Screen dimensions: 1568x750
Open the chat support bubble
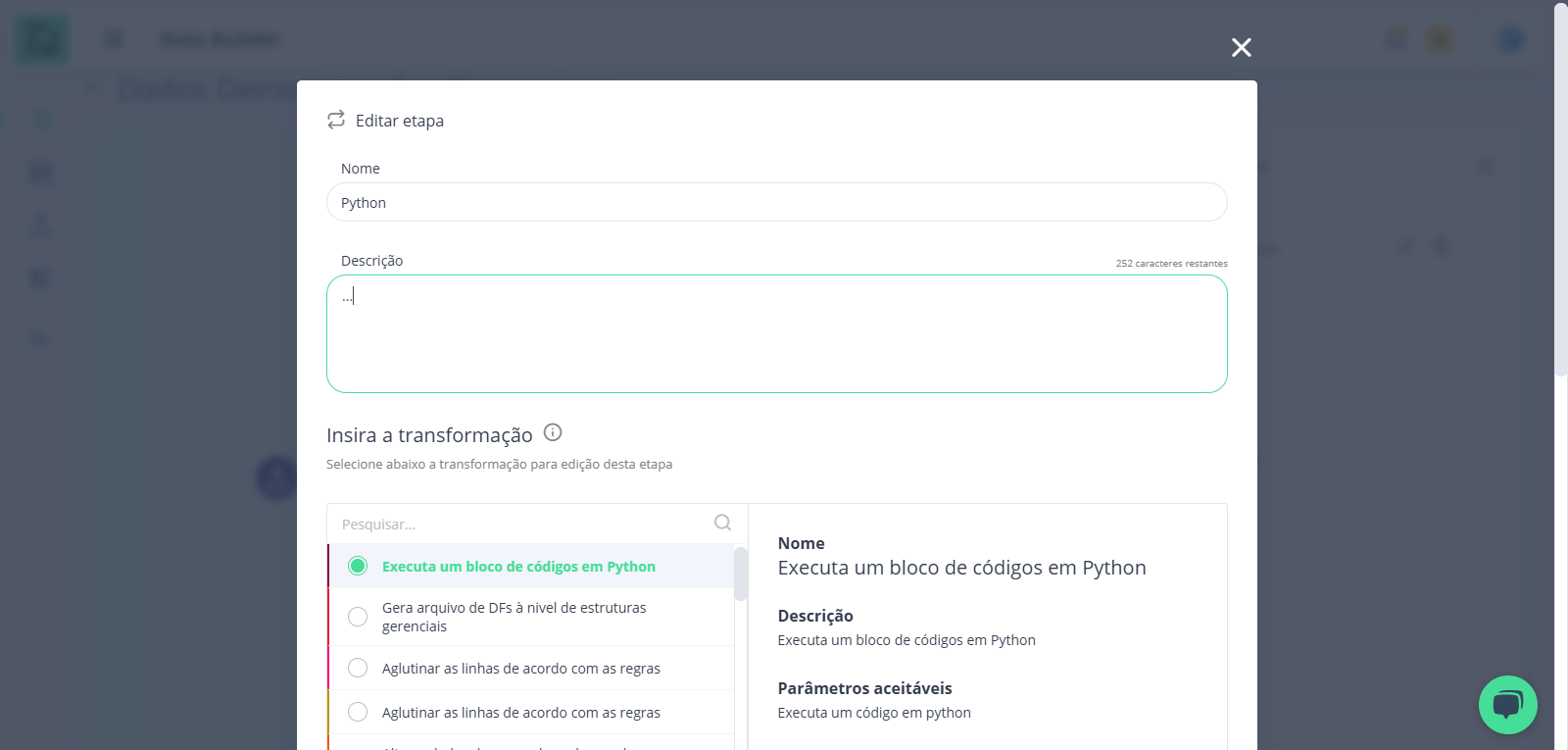tap(1507, 704)
